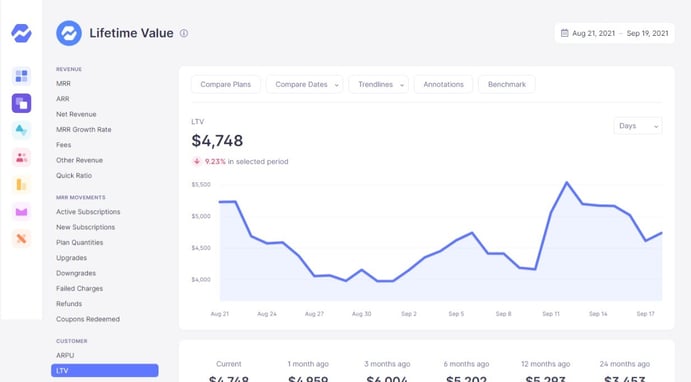Toggle the Compare Plans button
Image resolution: width=691 pixels, height=382 pixels.
pyautogui.click(x=226, y=84)
